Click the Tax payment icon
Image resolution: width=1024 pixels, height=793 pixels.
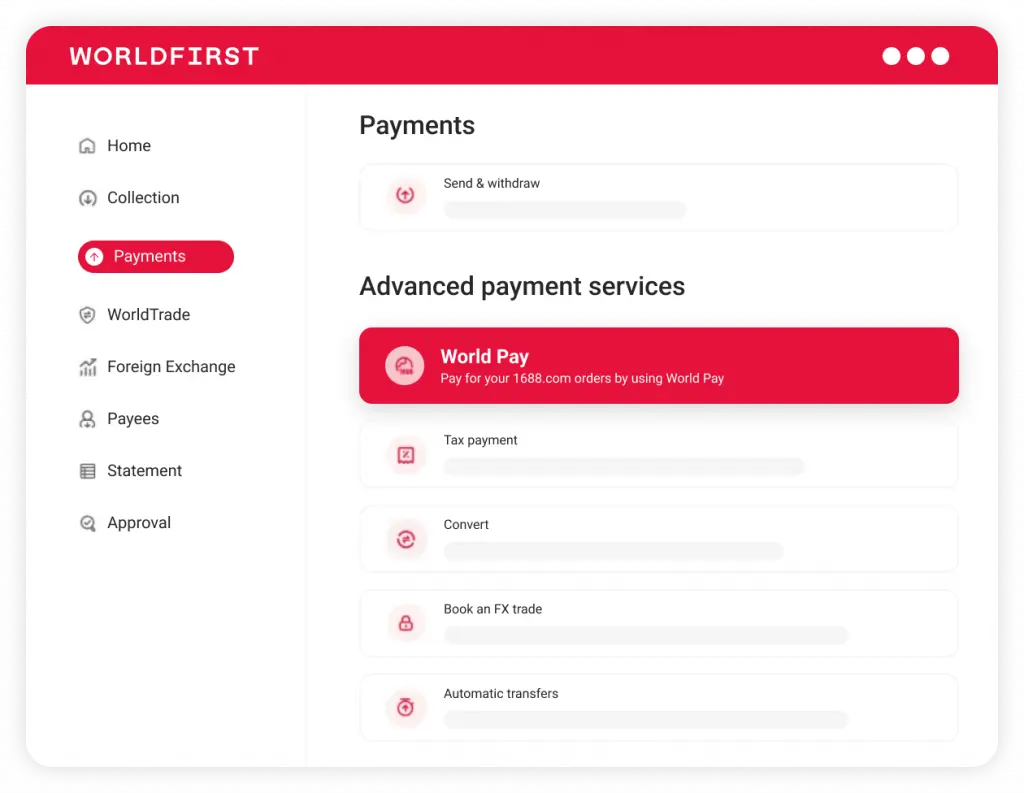405,455
